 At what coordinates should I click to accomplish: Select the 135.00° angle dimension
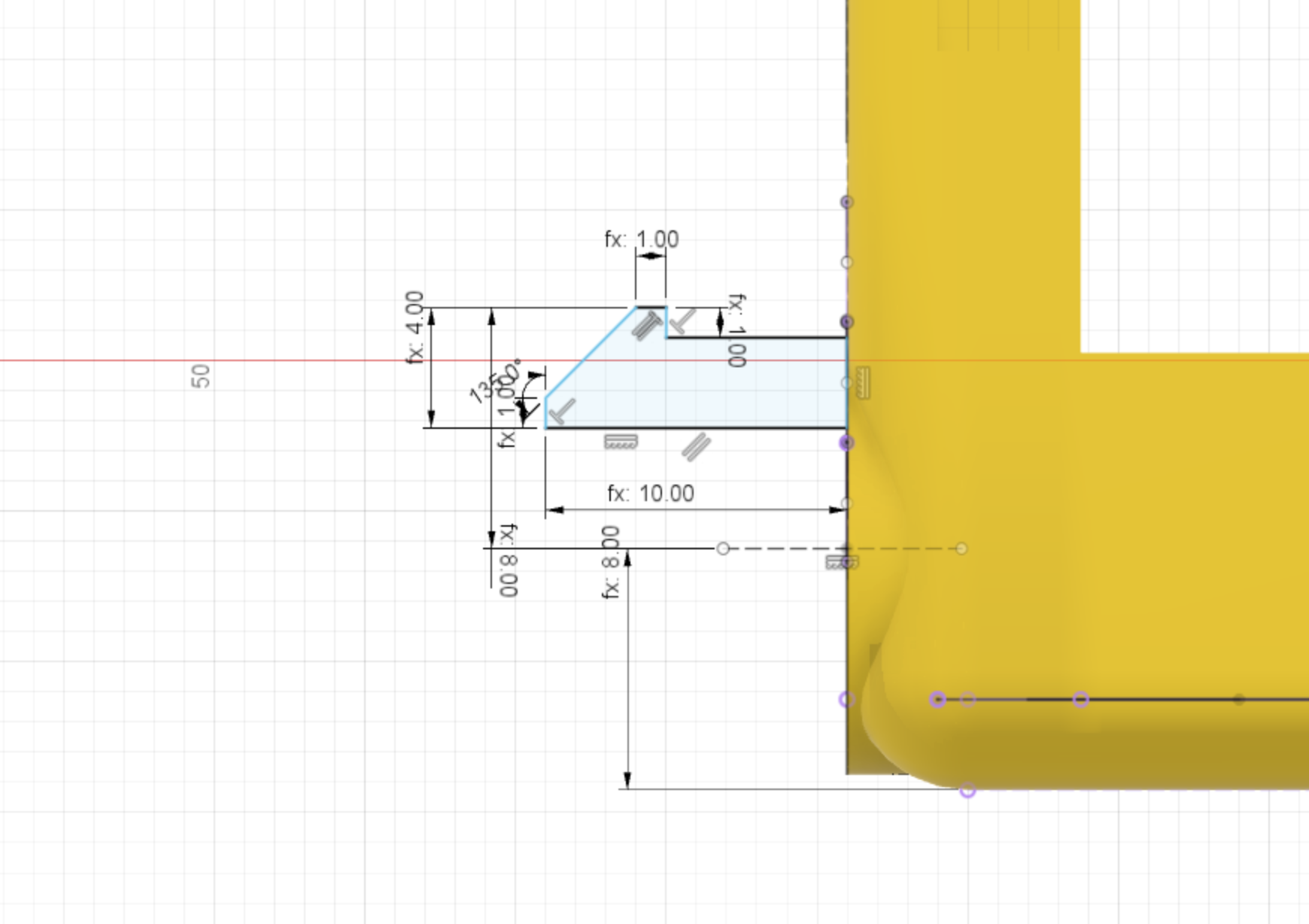coord(495,382)
